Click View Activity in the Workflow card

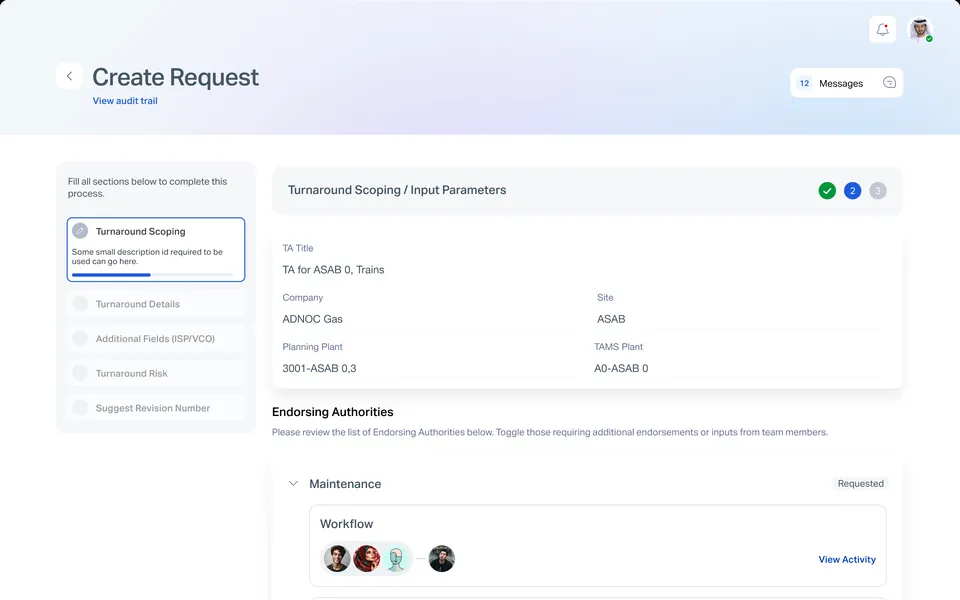847,559
